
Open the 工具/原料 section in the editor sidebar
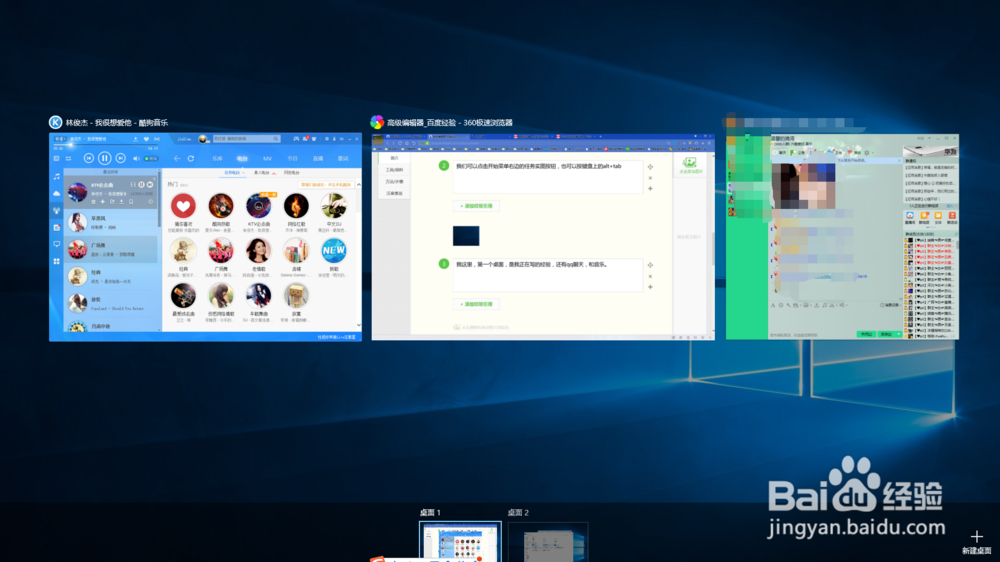point(394,170)
